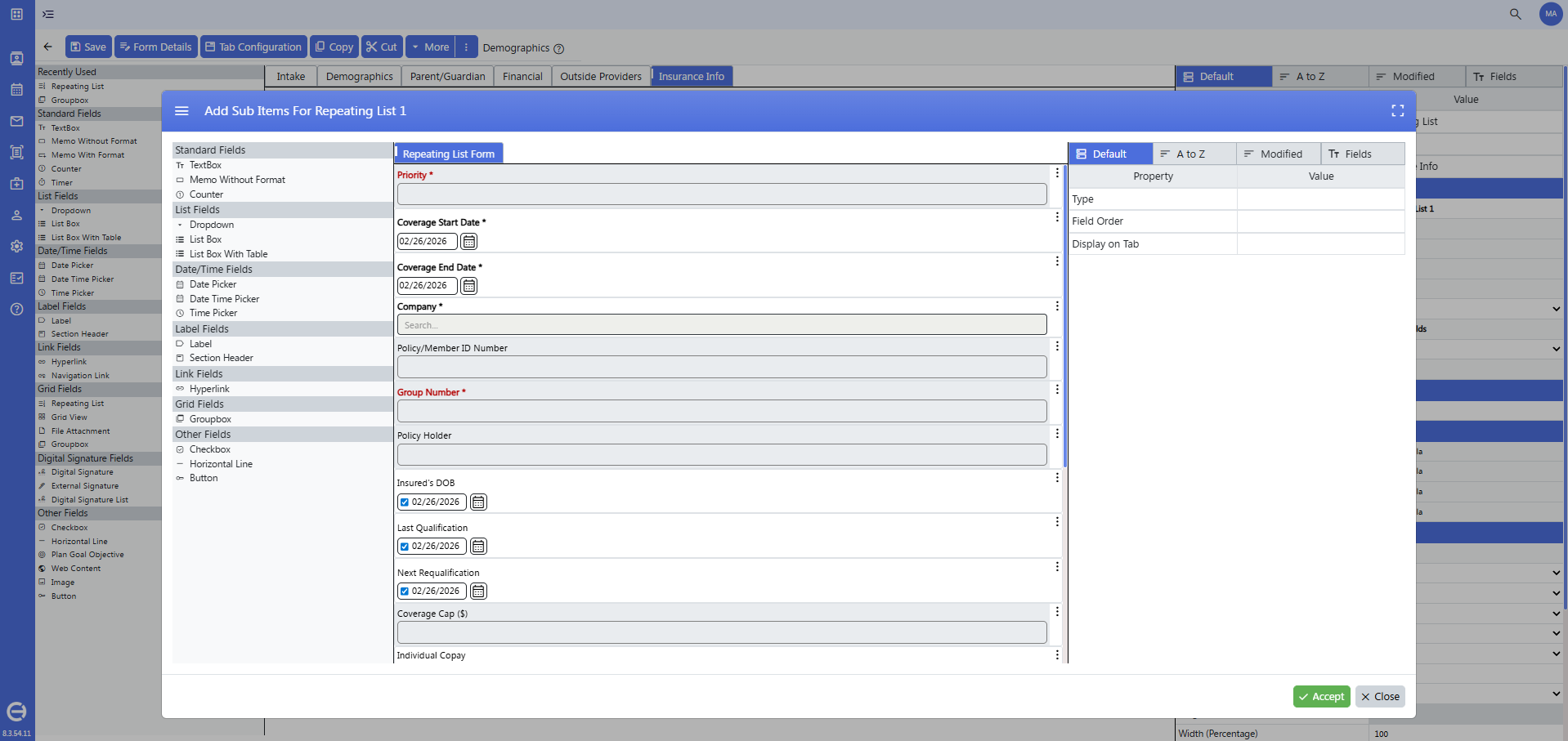Screen dimensions: 1568x741
Task: Expand the dialog to fullscreen
Action: (1397, 111)
